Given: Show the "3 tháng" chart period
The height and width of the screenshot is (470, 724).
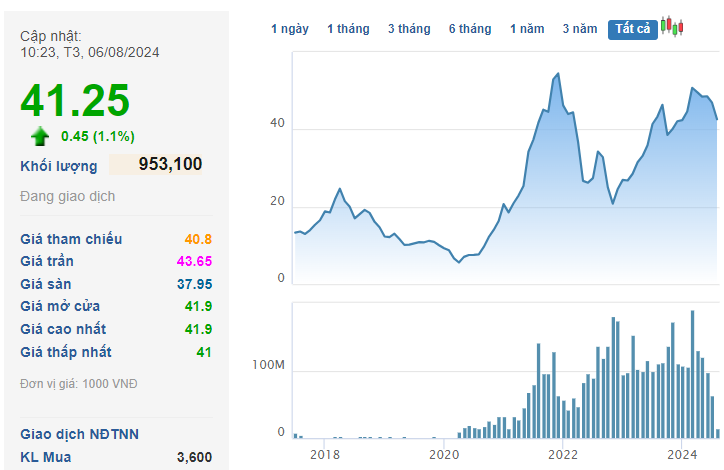Looking at the screenshot, I should (409, 29).
